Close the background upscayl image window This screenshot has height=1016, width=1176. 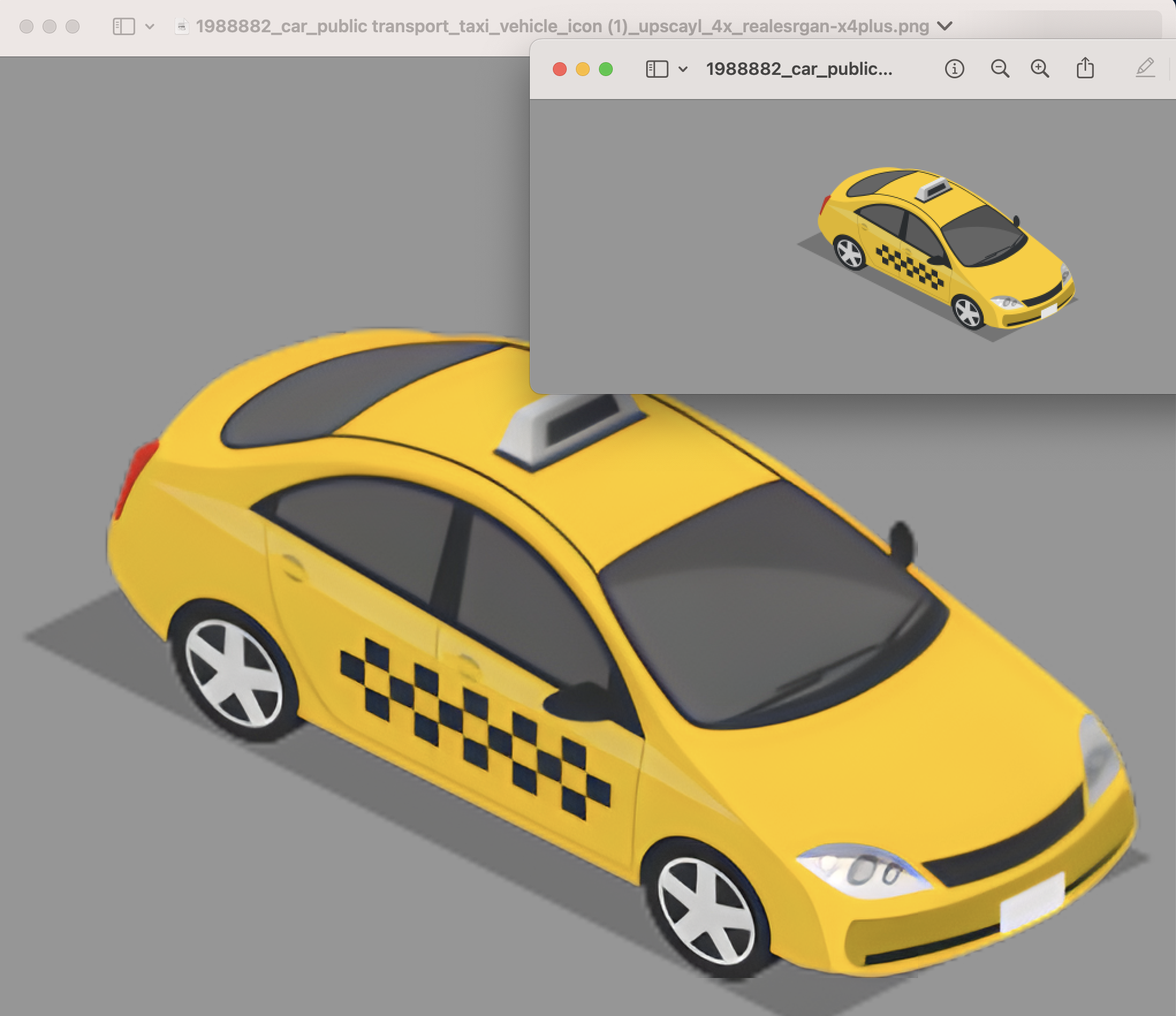pyautogui.click(x=26, y=26)
